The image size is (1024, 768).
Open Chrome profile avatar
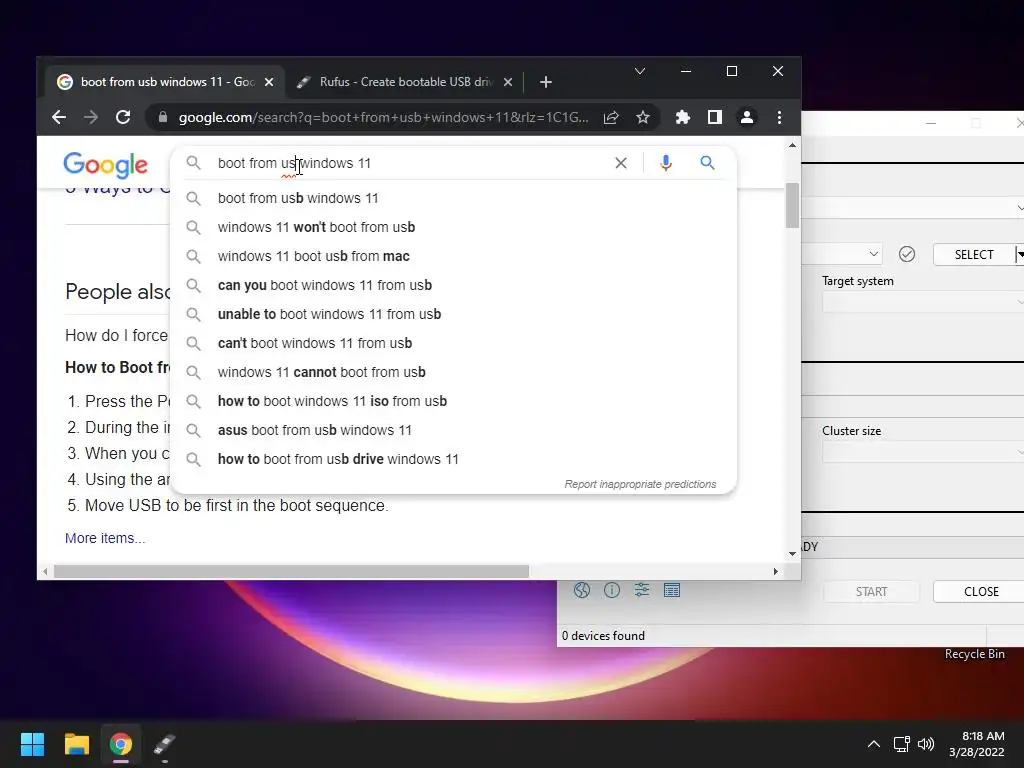pos(746,118)
